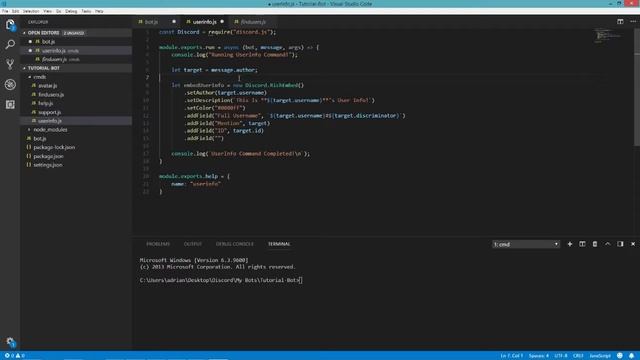Click the feedback smiley in status bar
Screen dimensions: 640x360
(620, 356)
